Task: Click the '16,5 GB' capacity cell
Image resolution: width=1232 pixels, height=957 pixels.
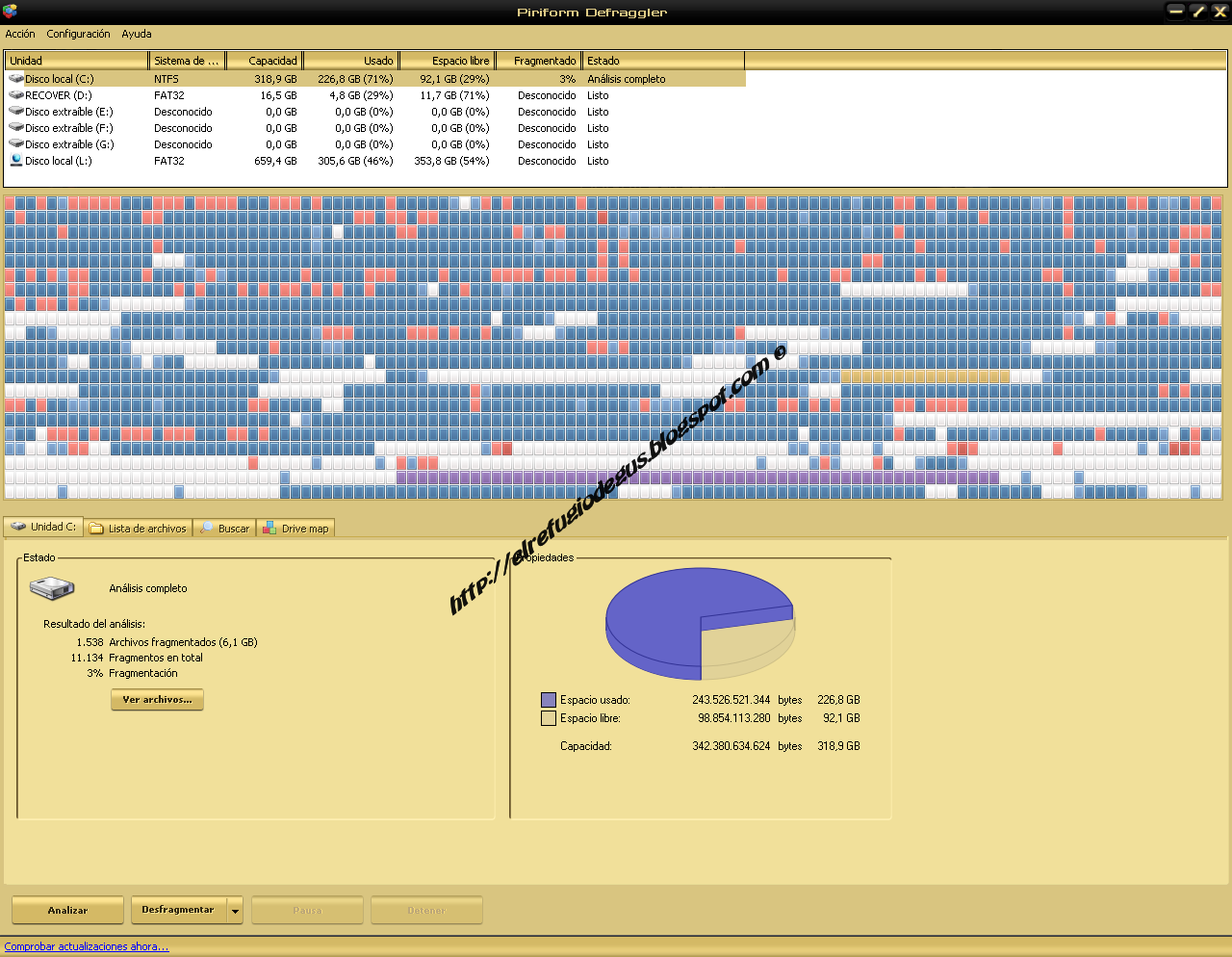Action: pyautogui.click(x=279, y=95)
